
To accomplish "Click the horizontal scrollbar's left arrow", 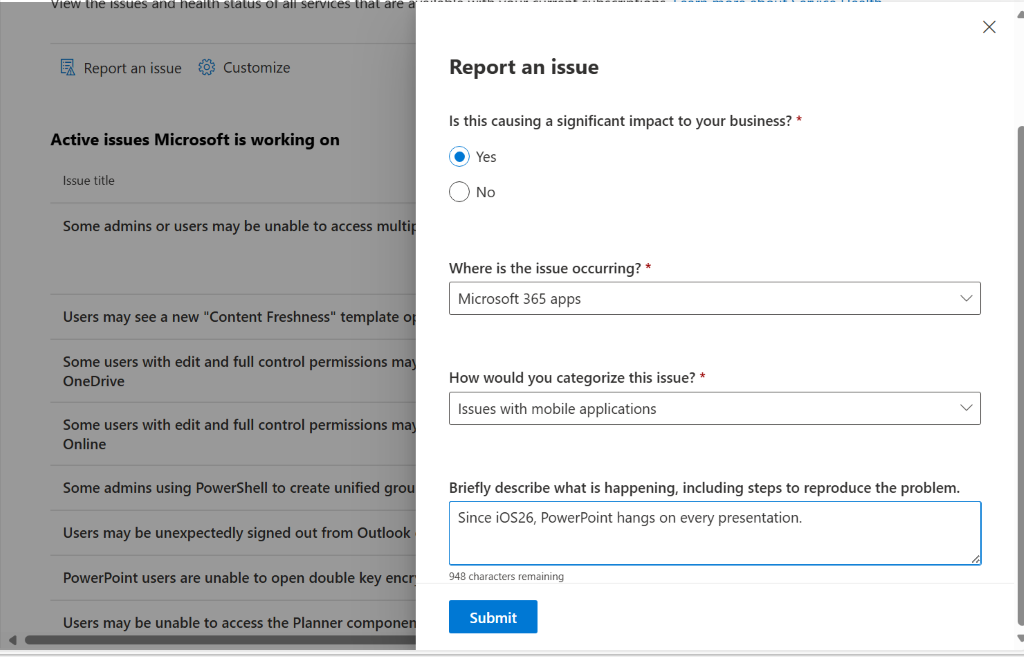I will [x=12, y=639].
